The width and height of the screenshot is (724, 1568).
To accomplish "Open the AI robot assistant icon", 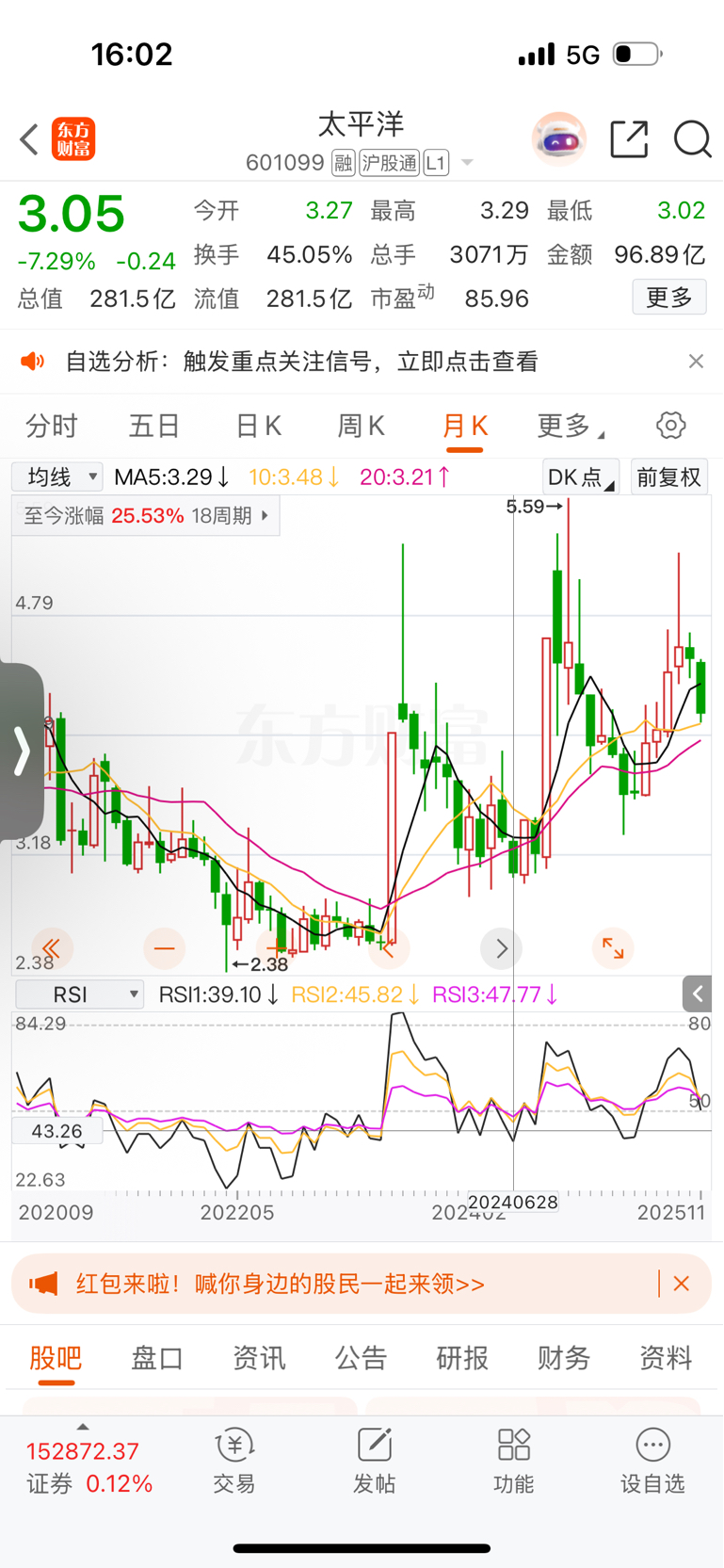I will tap(559, 139).
